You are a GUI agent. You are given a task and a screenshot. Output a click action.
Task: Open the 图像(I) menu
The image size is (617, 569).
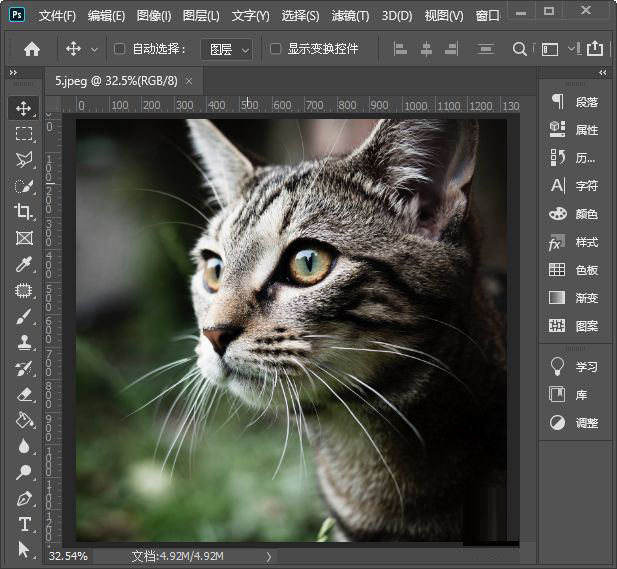(x=153, y=16)
